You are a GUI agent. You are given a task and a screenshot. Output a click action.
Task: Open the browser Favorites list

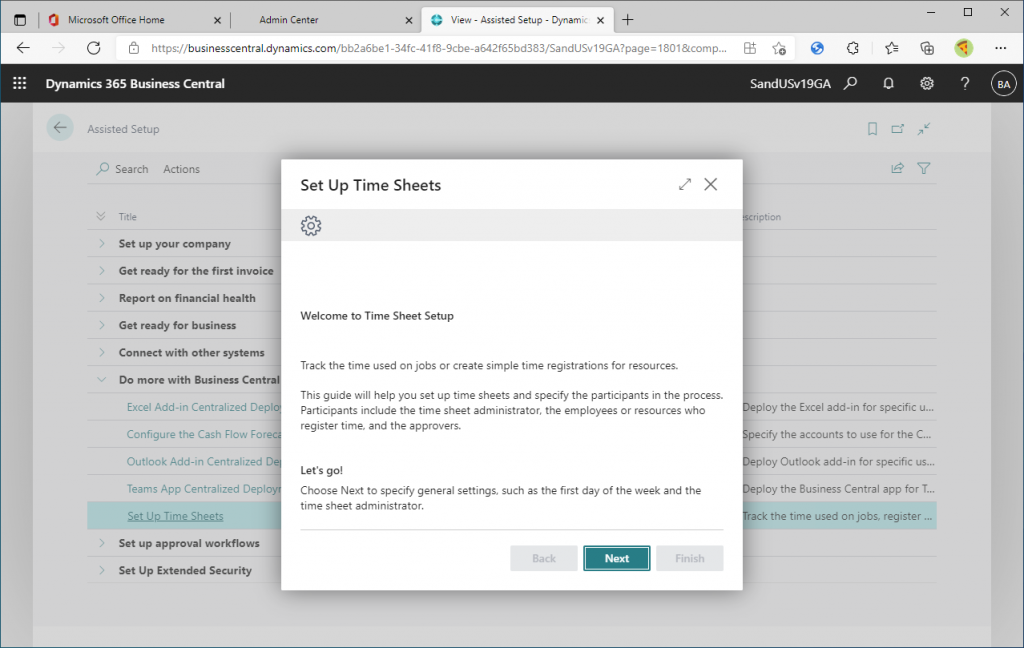(x=891, y=48)
